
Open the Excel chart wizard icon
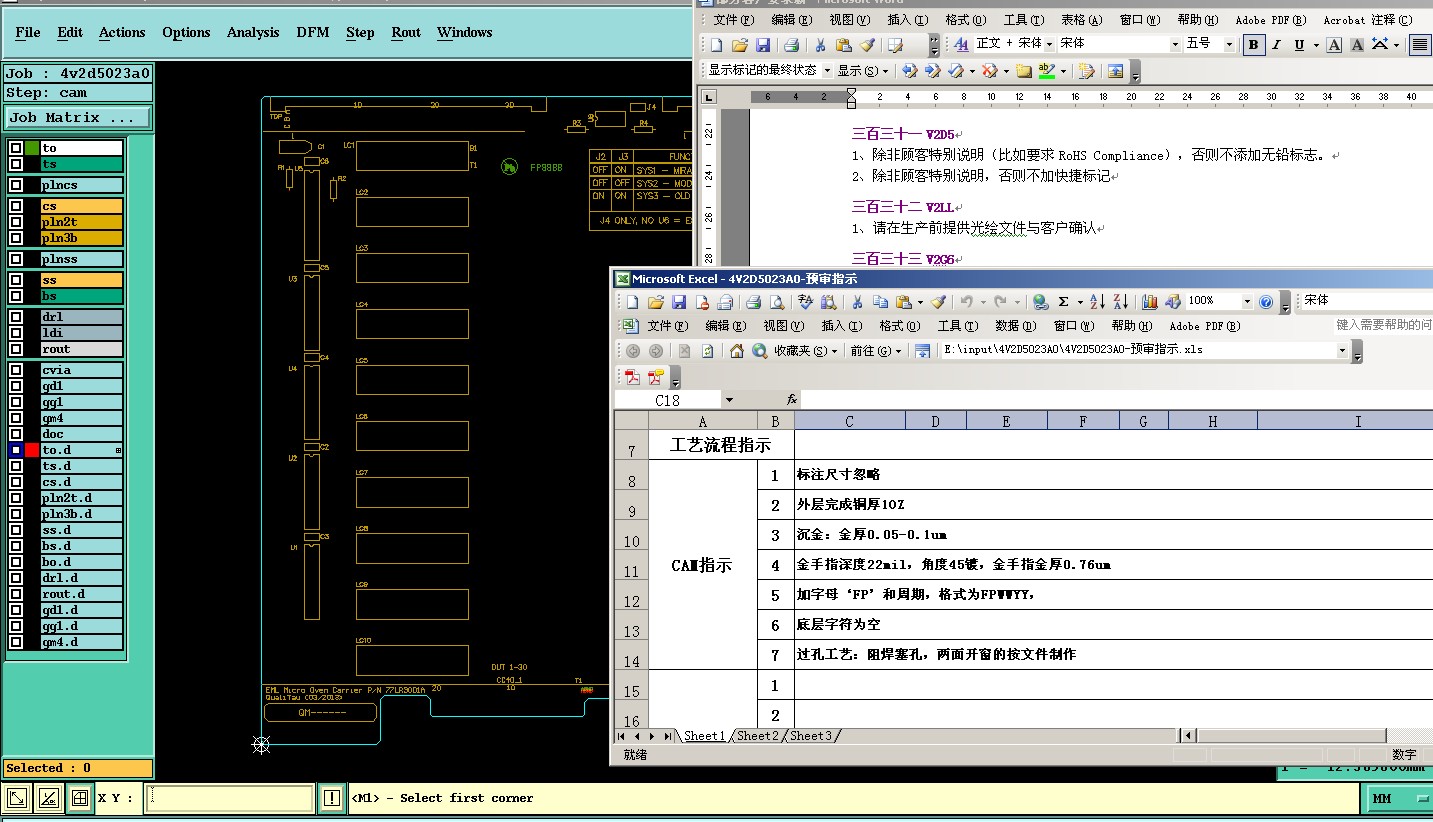point(1150,302)
